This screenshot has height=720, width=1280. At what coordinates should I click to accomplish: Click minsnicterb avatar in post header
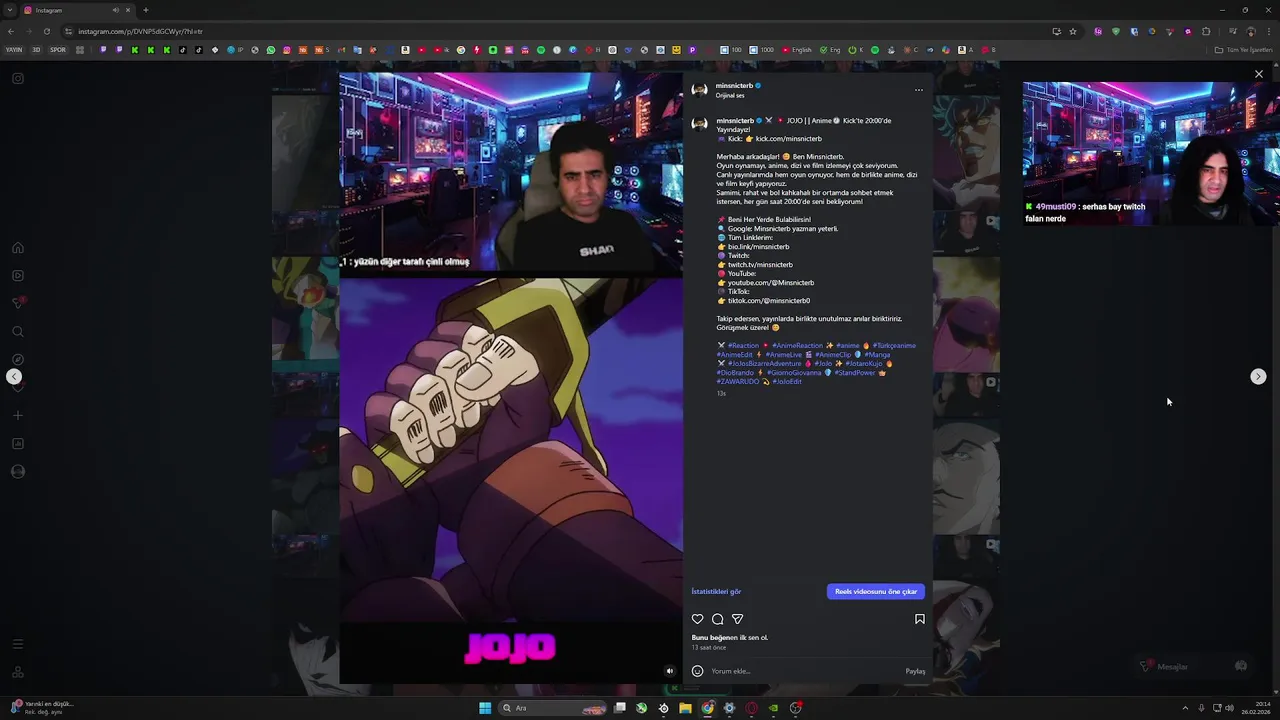click(x=700, y=90)
